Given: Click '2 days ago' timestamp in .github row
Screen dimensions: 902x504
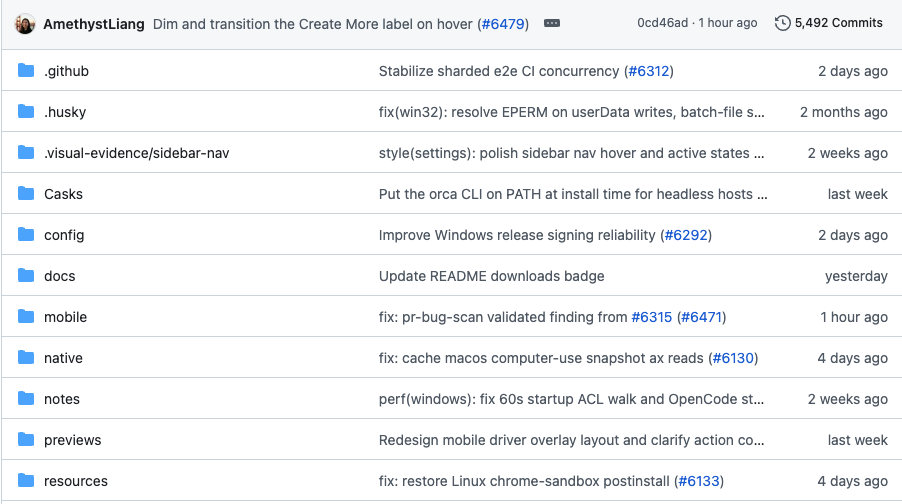Looking at the screenshot, I should coord(853,71).
